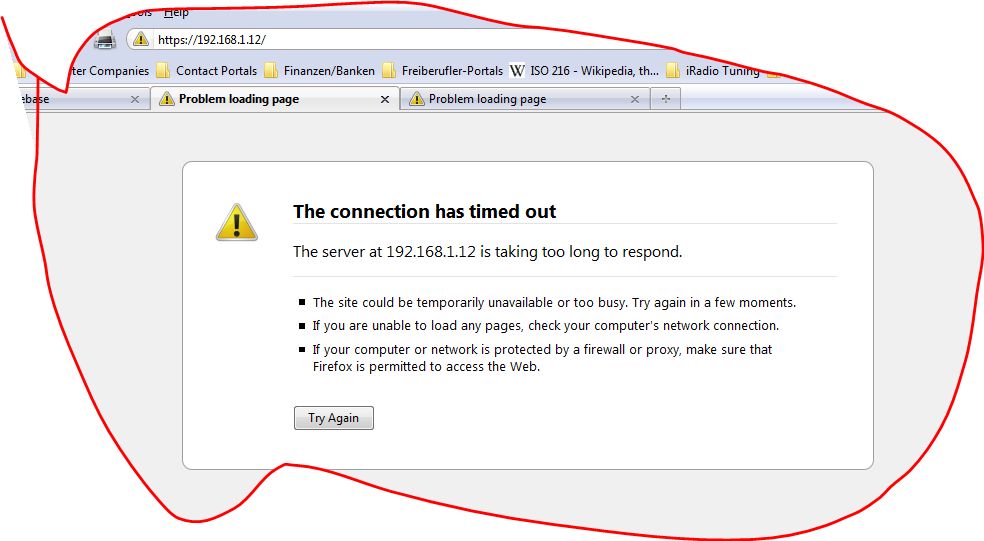
Task: Close the leftmost partially visible tab
Action: point(135,99)
